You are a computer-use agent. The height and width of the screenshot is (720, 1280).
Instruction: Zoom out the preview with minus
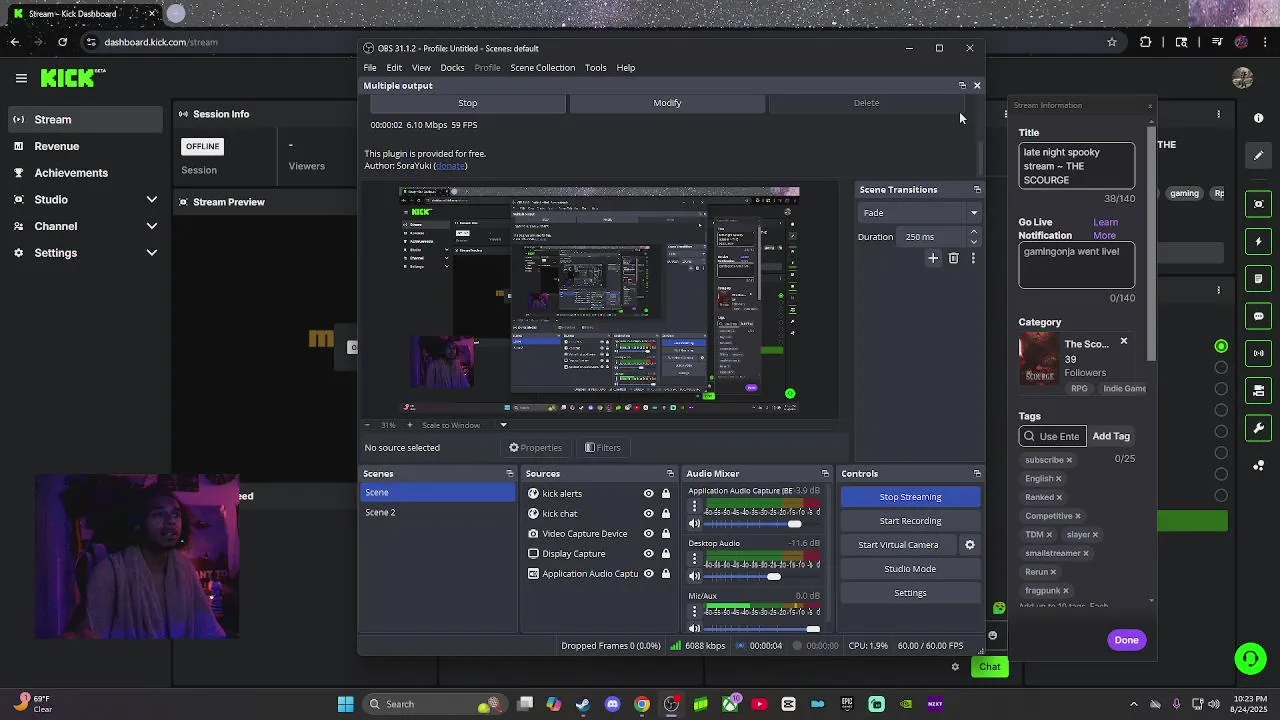(x=367, y=425)
